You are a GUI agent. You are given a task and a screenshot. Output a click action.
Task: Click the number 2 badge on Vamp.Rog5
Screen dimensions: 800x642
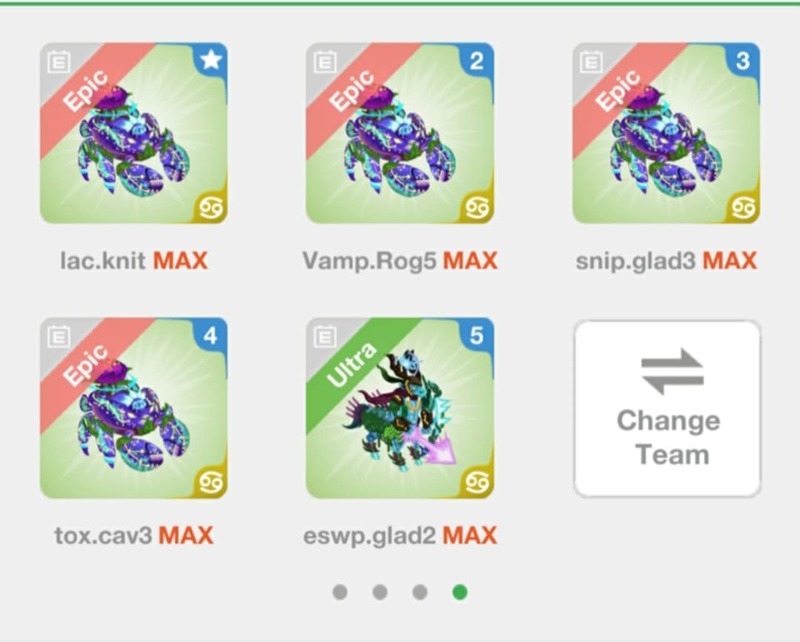click(477, 61)
